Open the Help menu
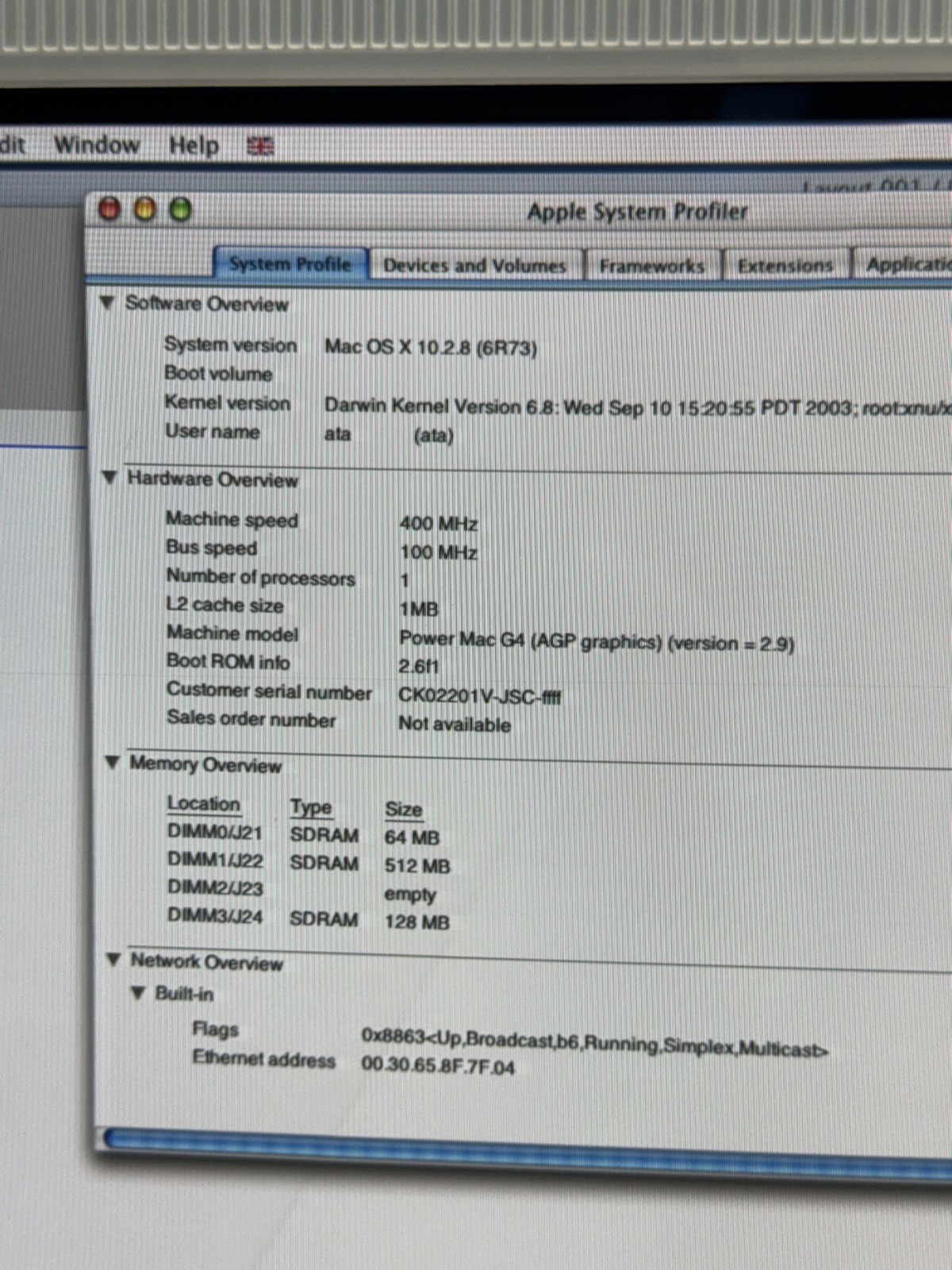The height and width of the screenshot is (1270, 952). 194,146
